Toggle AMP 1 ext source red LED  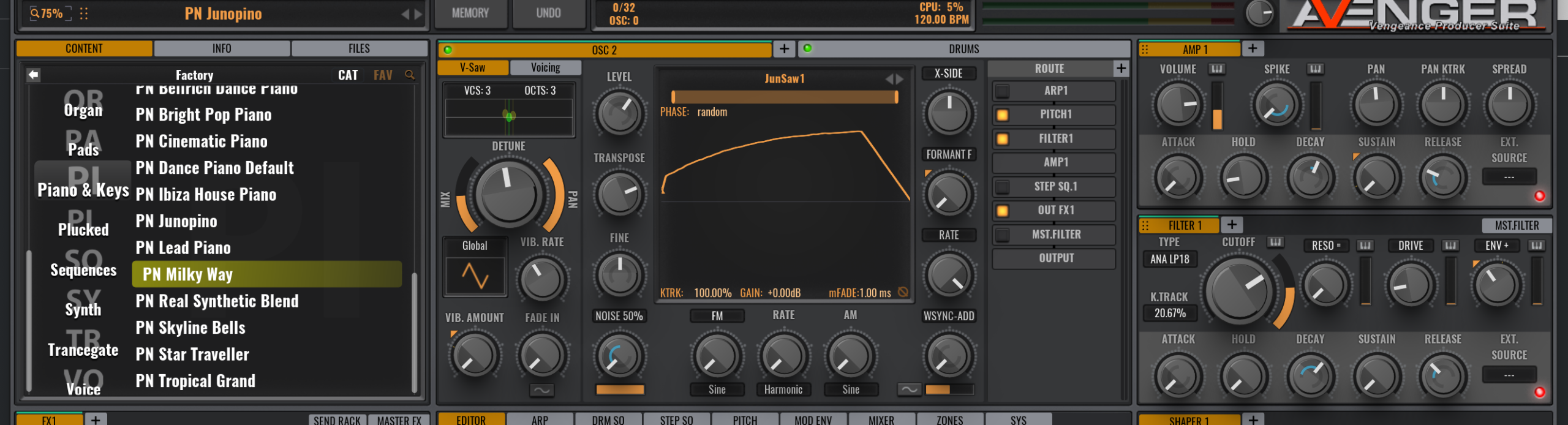[1539, 196]
